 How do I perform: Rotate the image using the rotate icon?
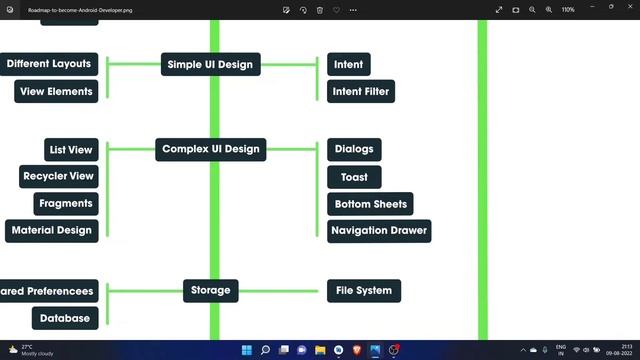[x=303, y=10]
